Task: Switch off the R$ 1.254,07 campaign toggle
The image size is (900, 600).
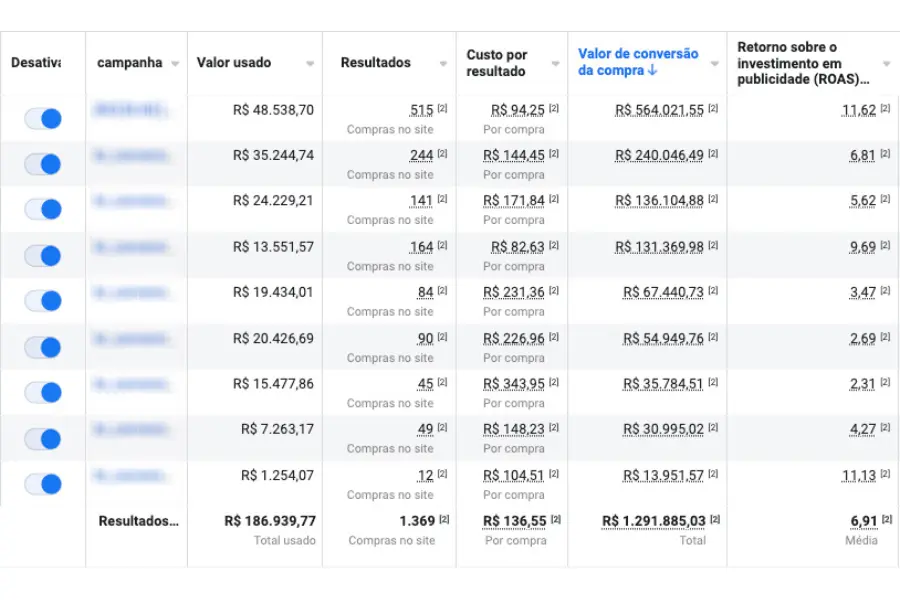Action: tap(43, 484)
